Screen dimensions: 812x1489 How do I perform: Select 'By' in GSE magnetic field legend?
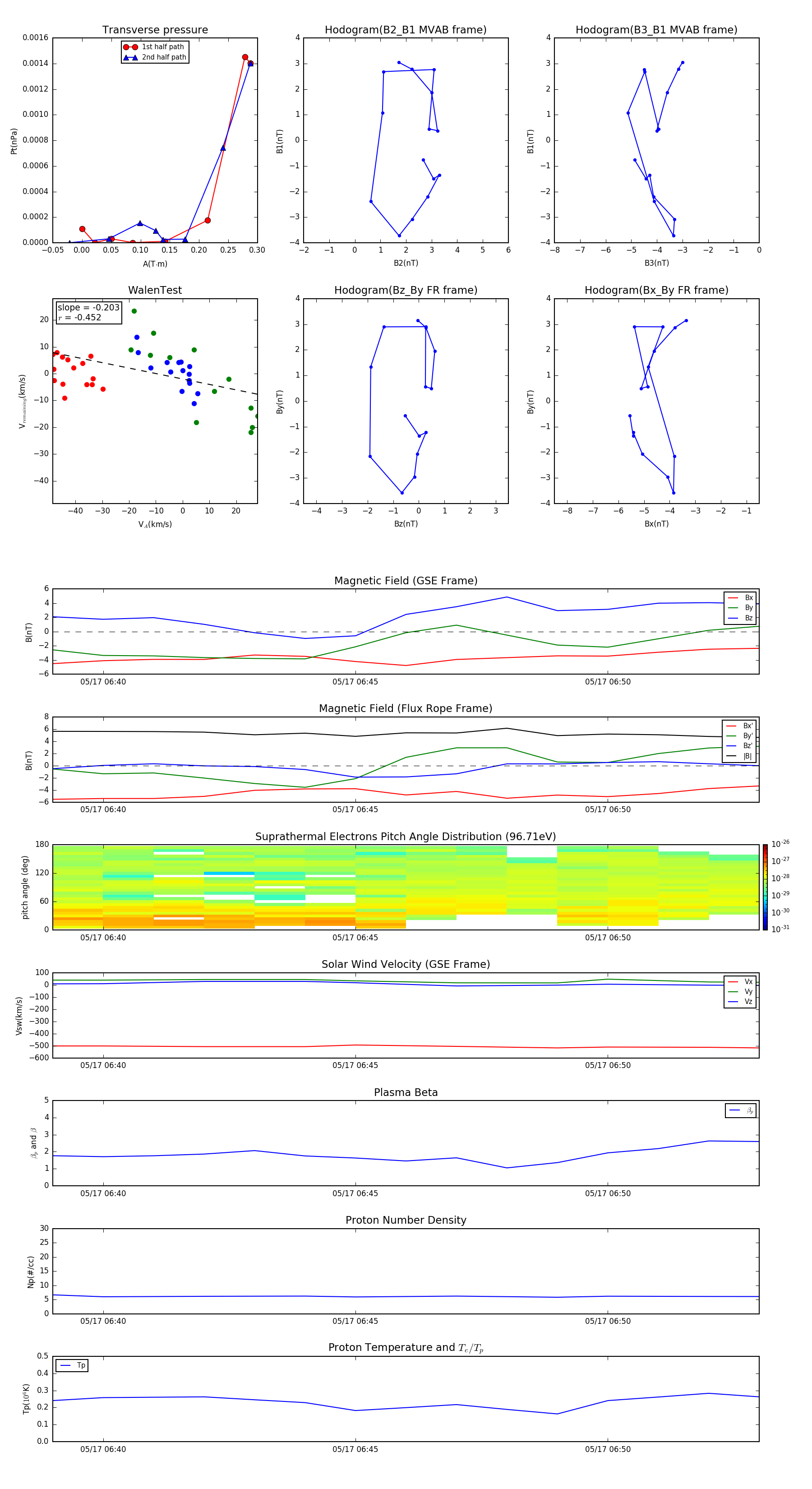[741, 607]
